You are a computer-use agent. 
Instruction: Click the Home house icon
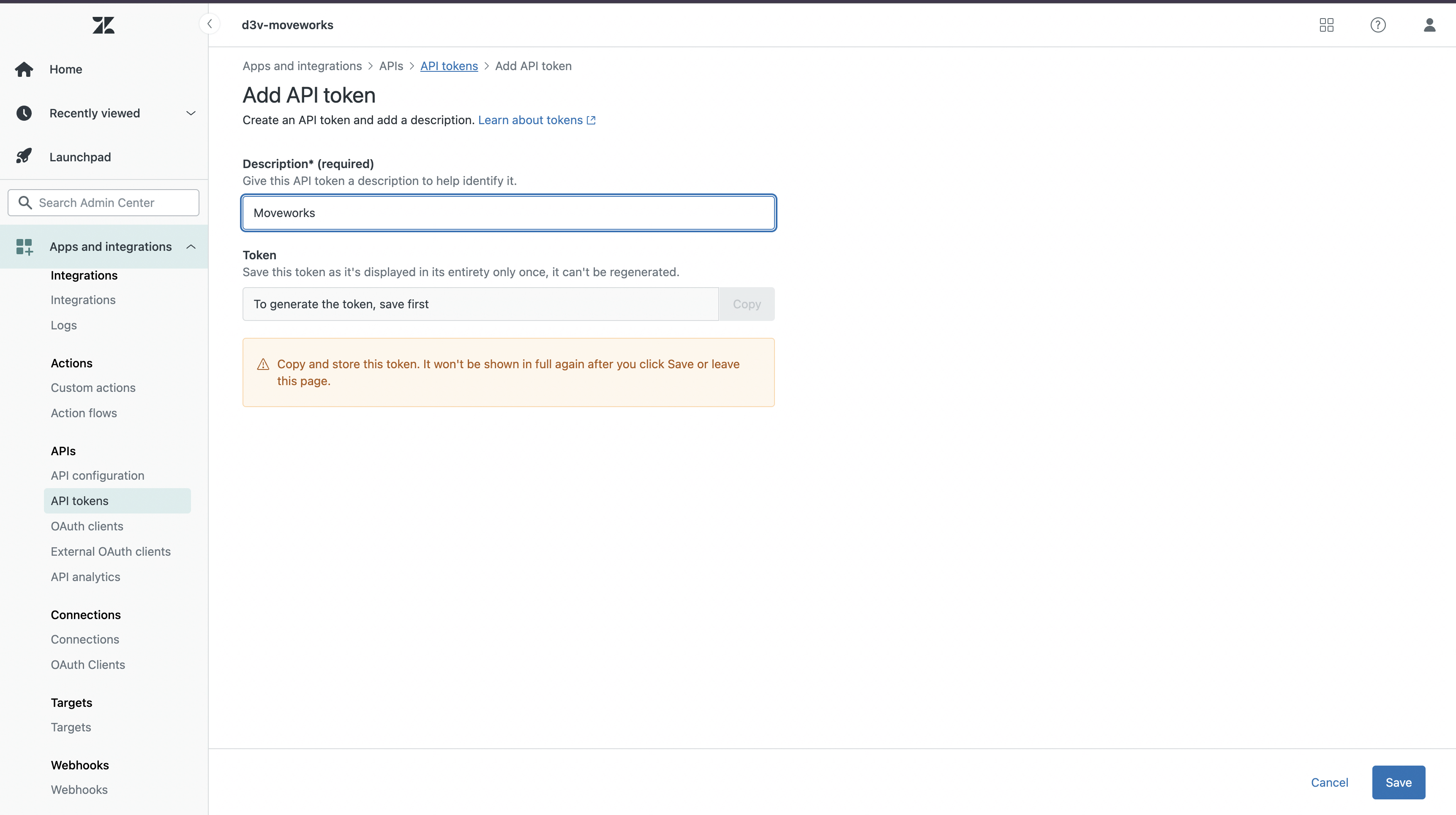click(24, 69)
